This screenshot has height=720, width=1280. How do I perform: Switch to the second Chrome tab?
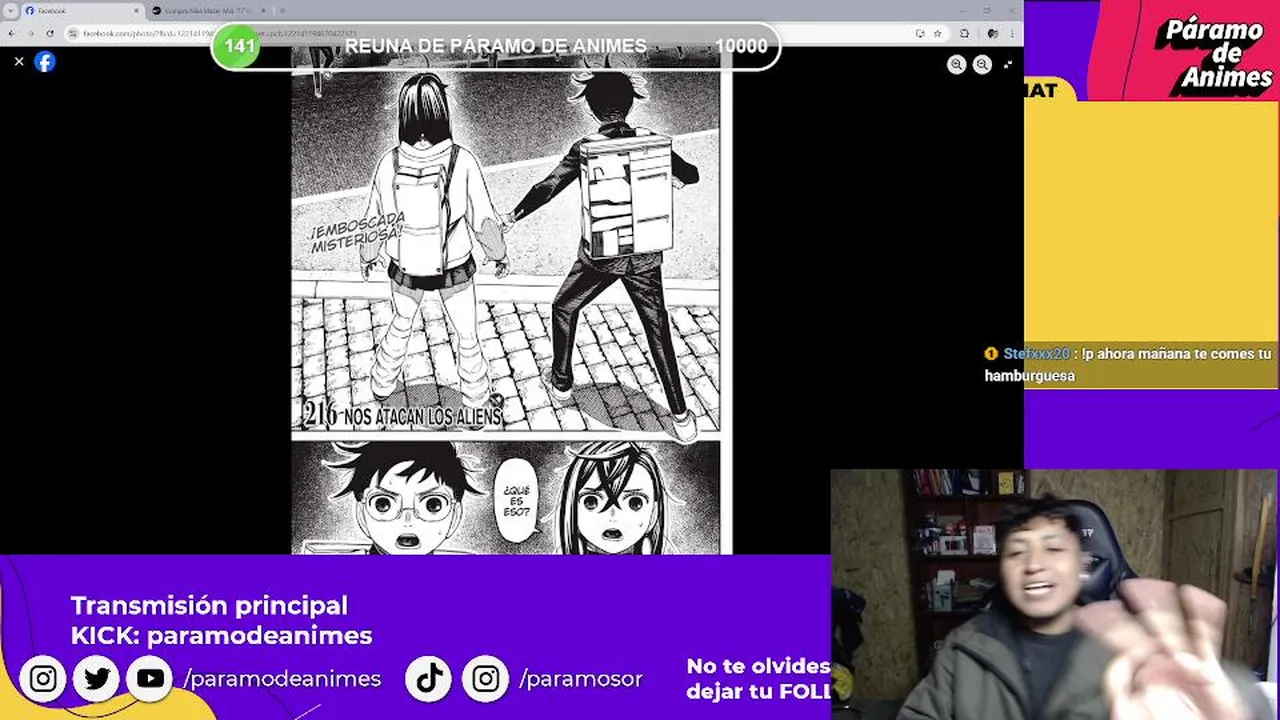tap(208, 10)
